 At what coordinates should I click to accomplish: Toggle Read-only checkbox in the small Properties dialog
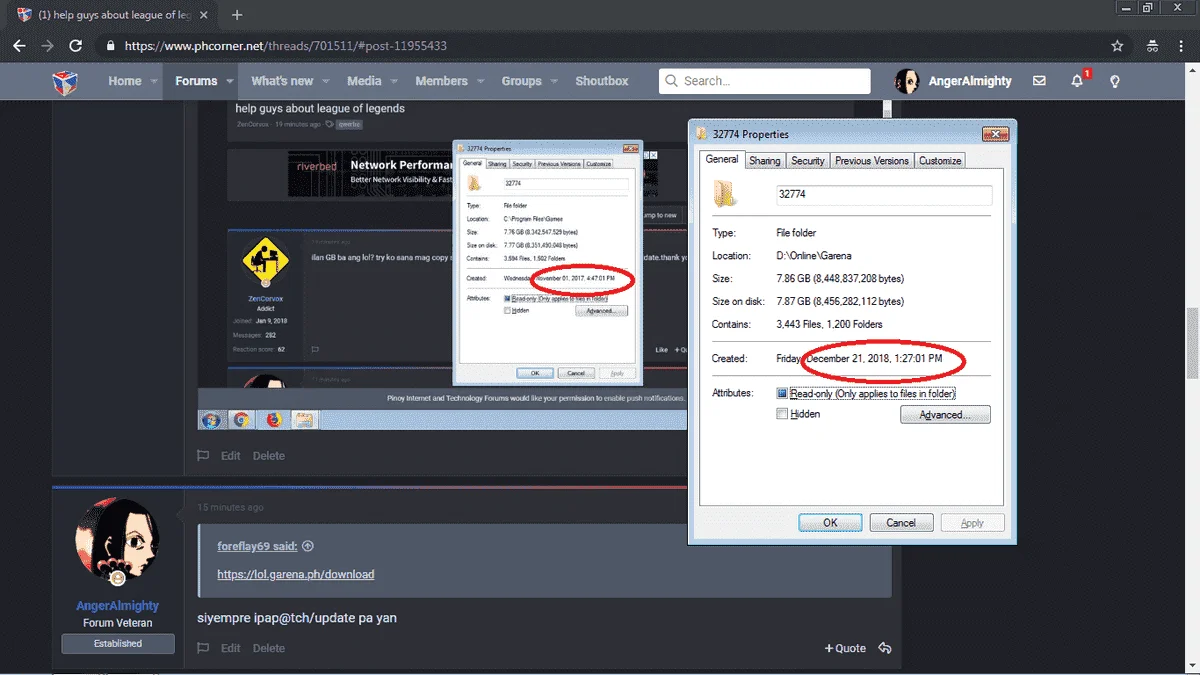(509, 298)
